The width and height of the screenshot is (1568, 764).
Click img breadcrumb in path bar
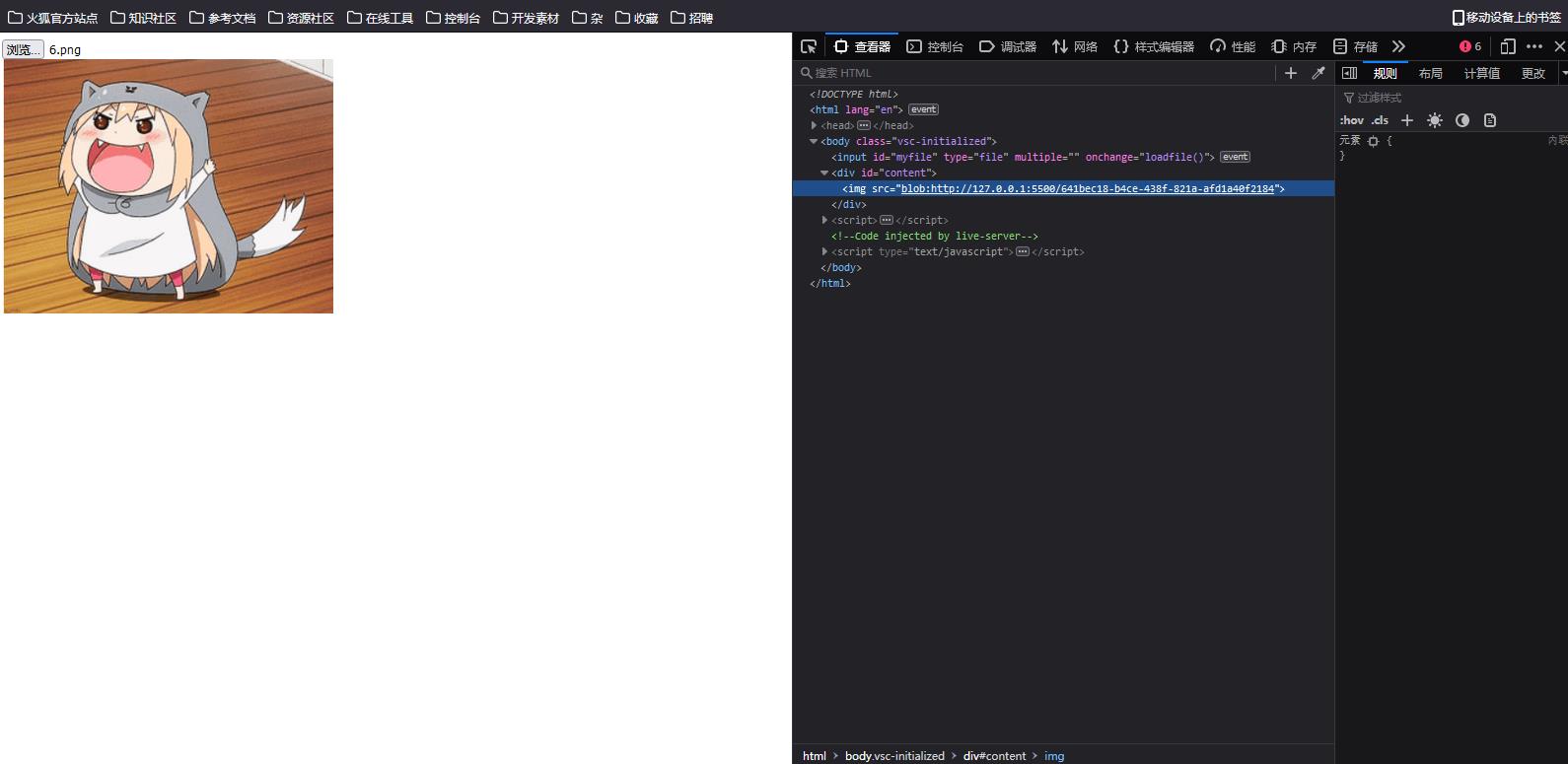pos(1054,756)
